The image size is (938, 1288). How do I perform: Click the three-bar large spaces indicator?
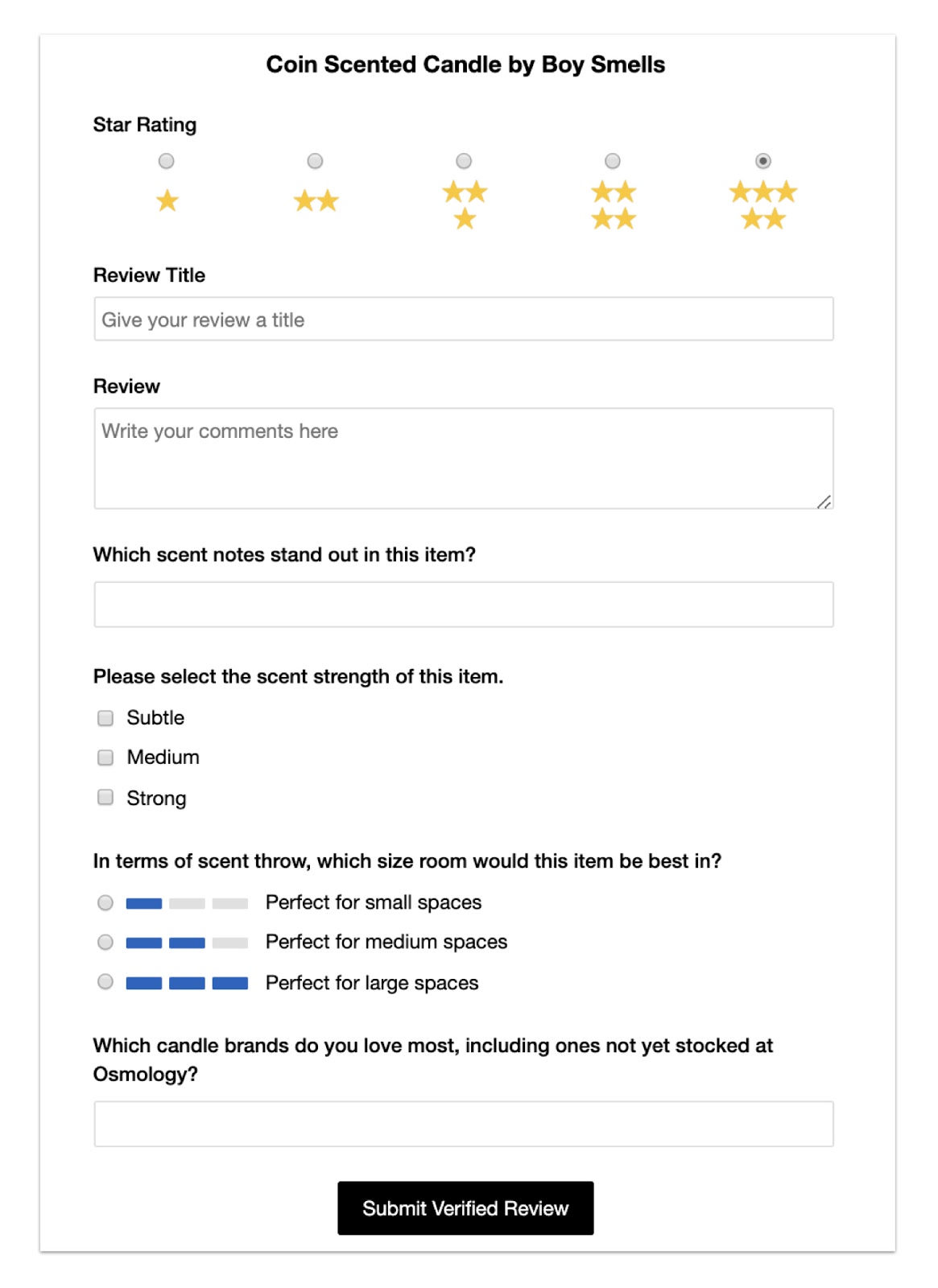coord(187,983)
